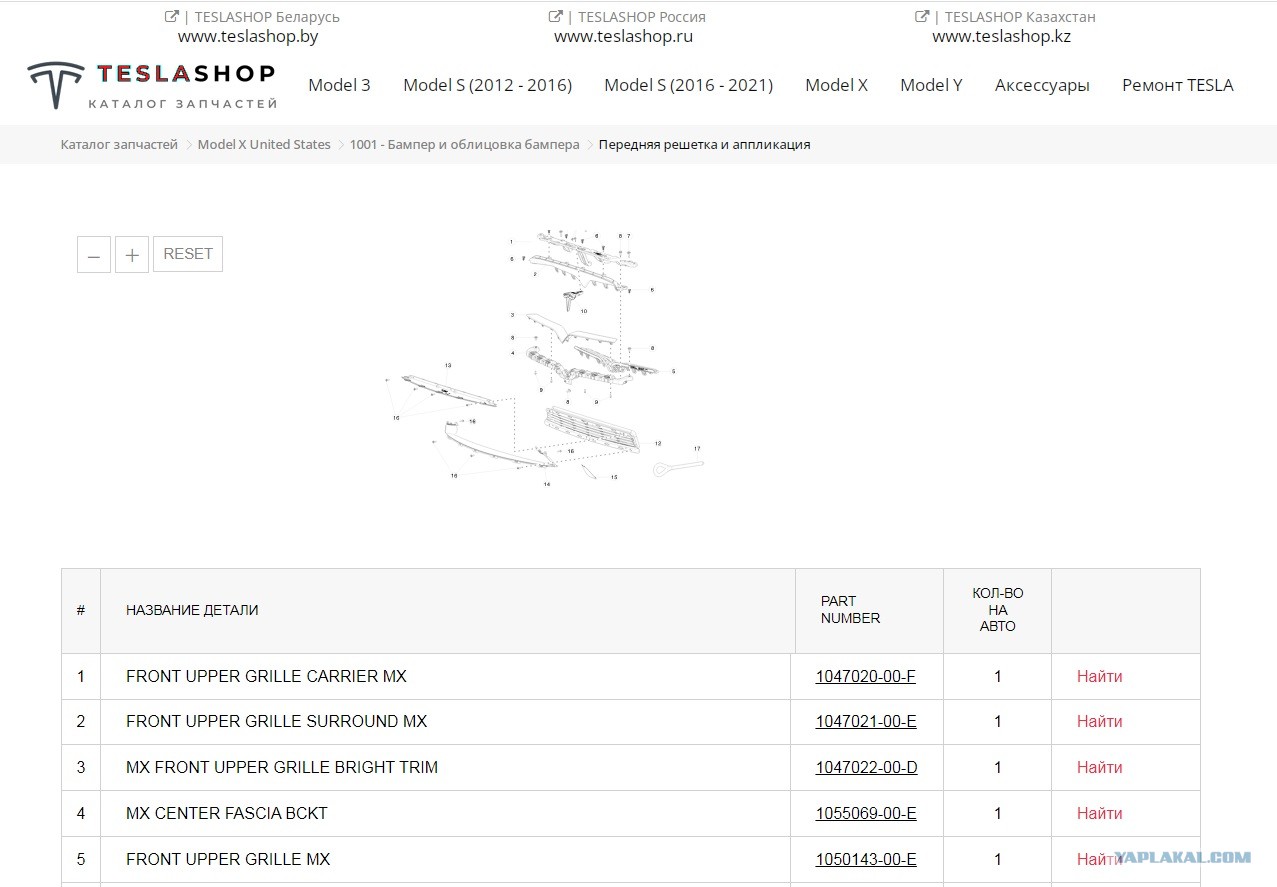Visit www.teslashop.kz link
Viewport: 1277px width, 887px height.
coord(1002,36)
